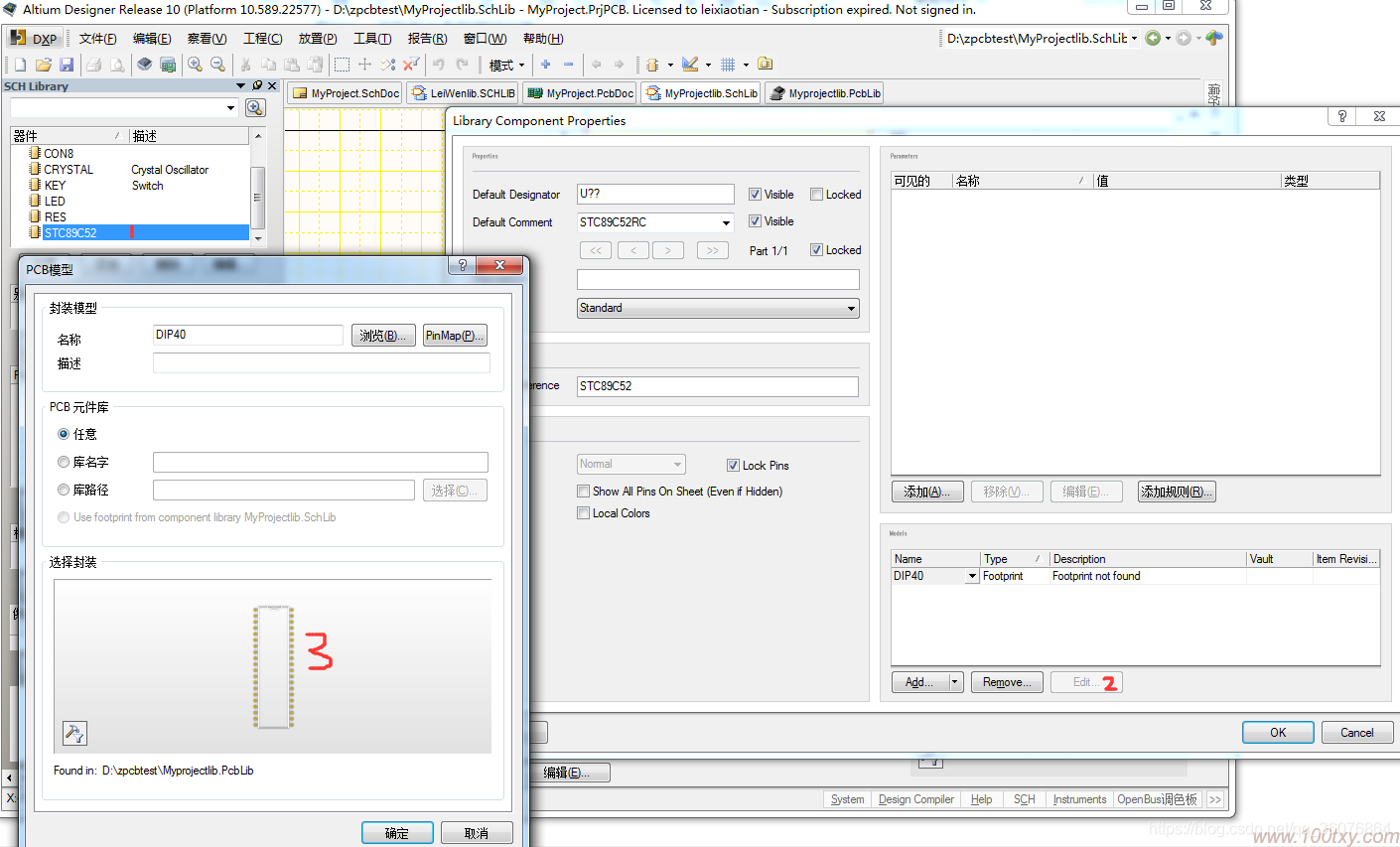Enable Show All Pins On Sheet

[x=583, y=492]
